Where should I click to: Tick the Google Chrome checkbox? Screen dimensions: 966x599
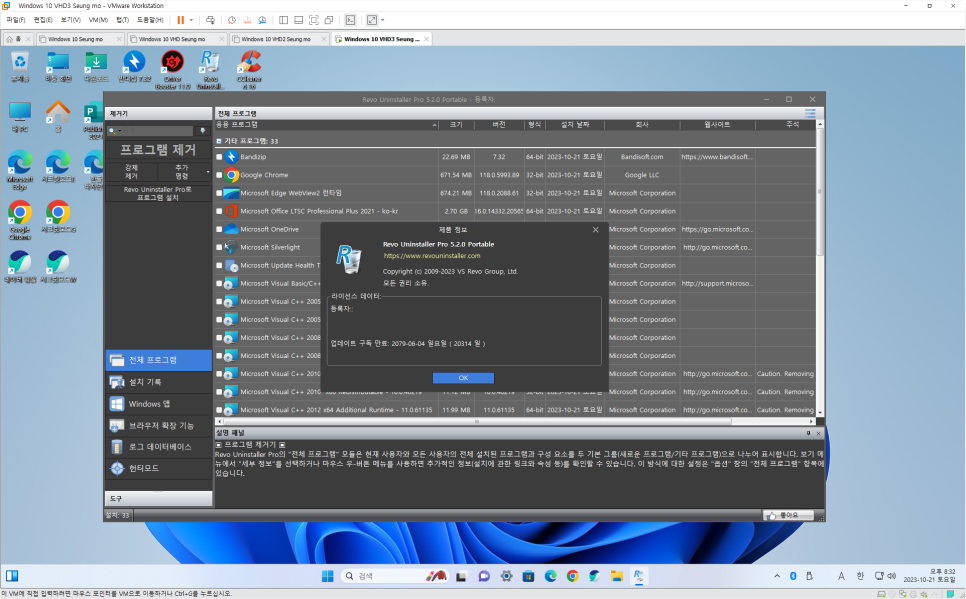click(x=219, y=175)
